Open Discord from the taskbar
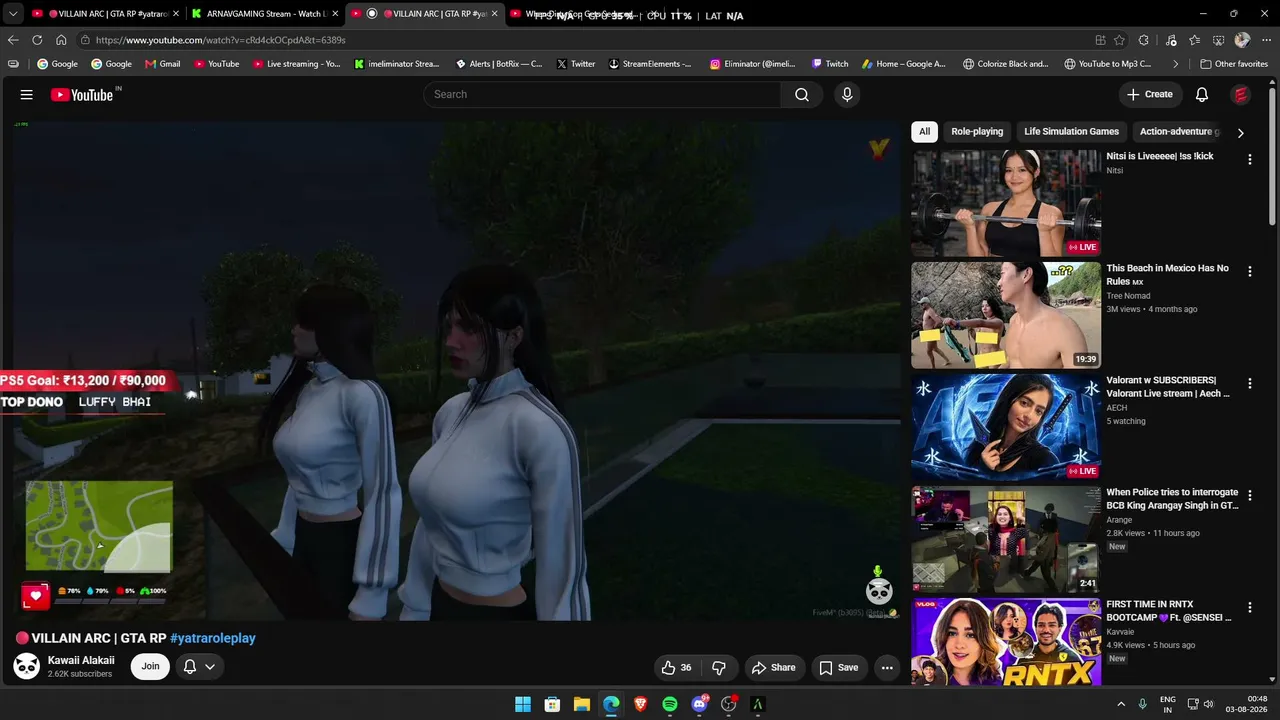1280x720 pixels. pos(700,704)
